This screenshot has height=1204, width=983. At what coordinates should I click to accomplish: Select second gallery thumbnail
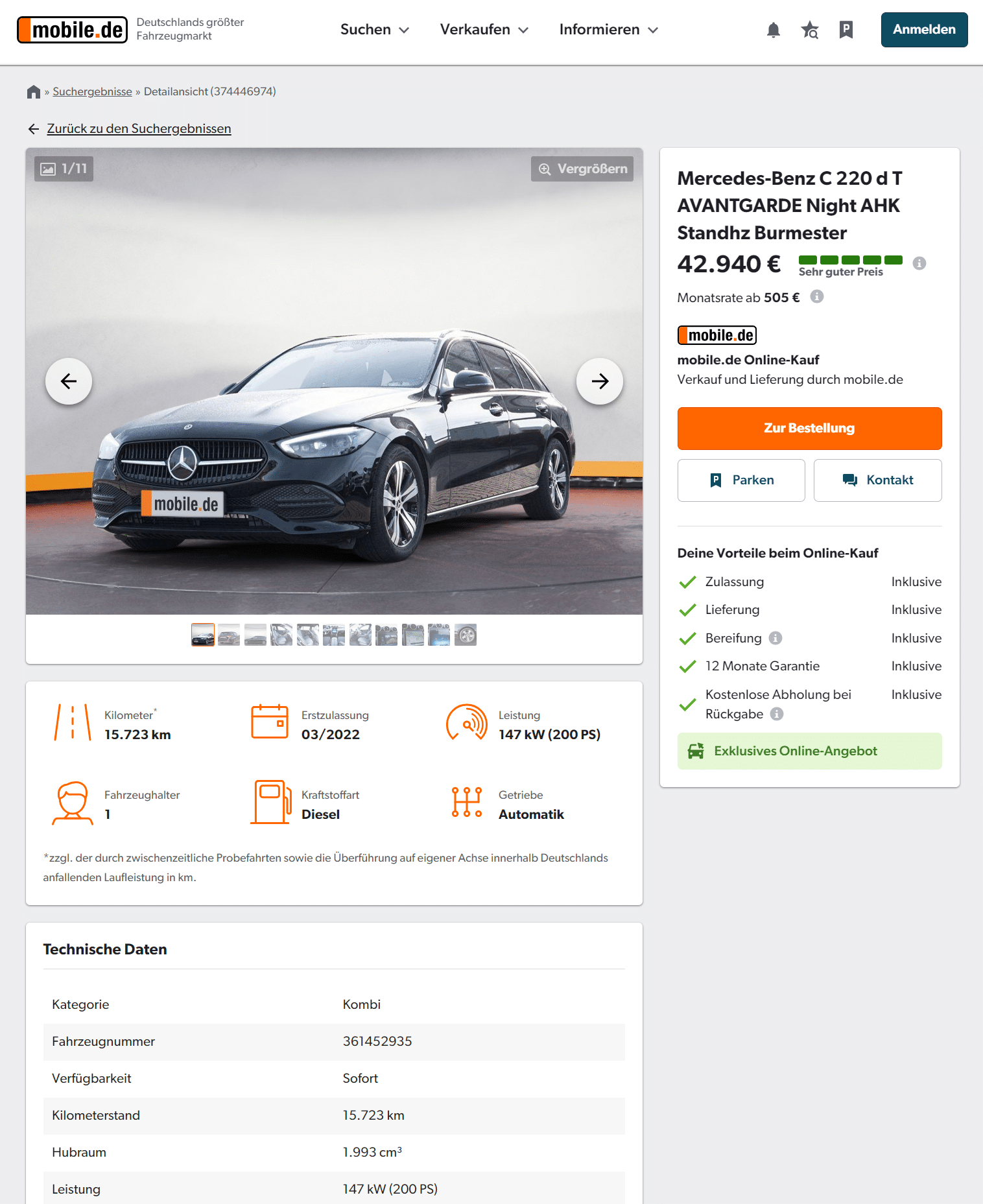click(229, 635)
